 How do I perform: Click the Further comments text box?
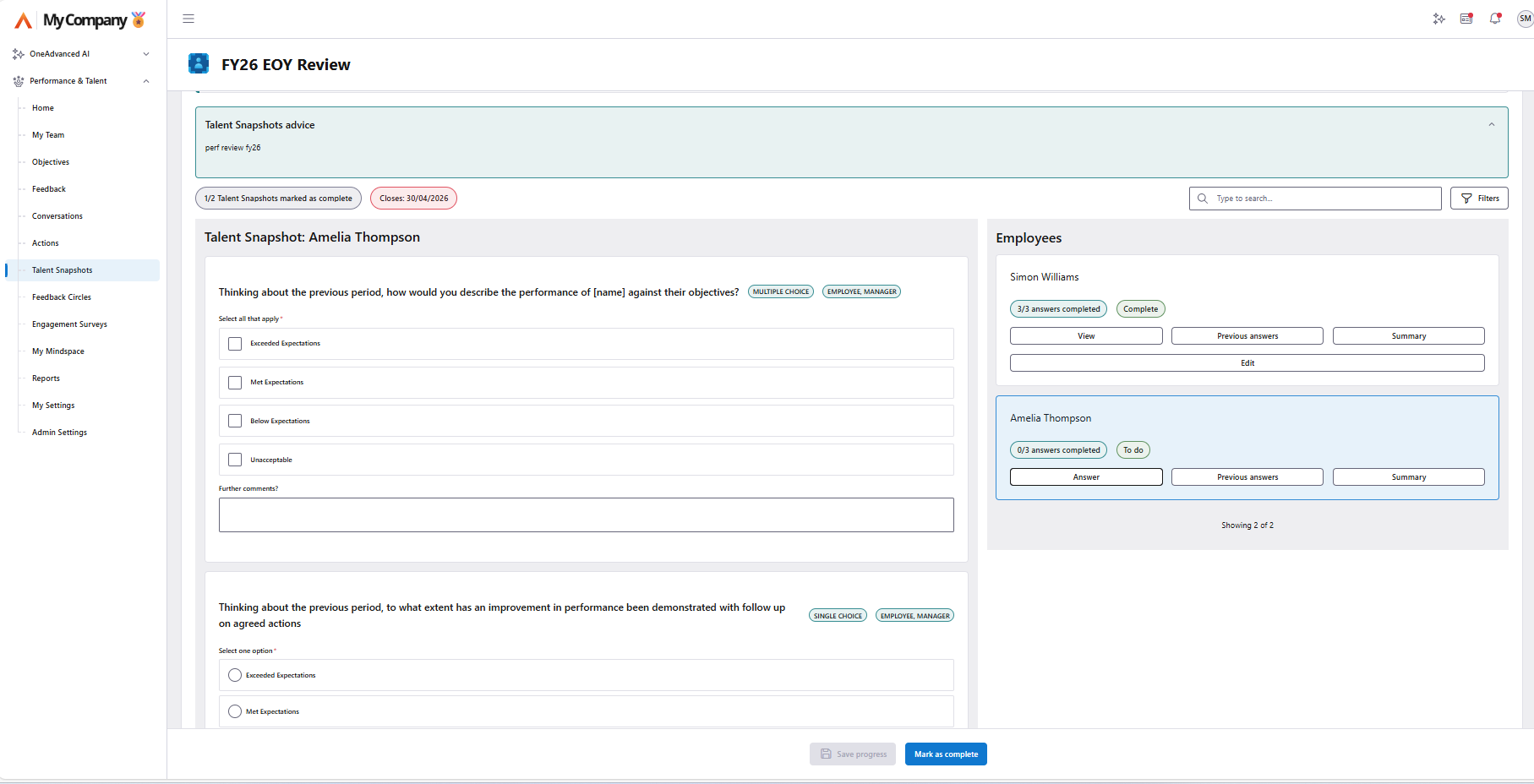click(x=587, y=515)
